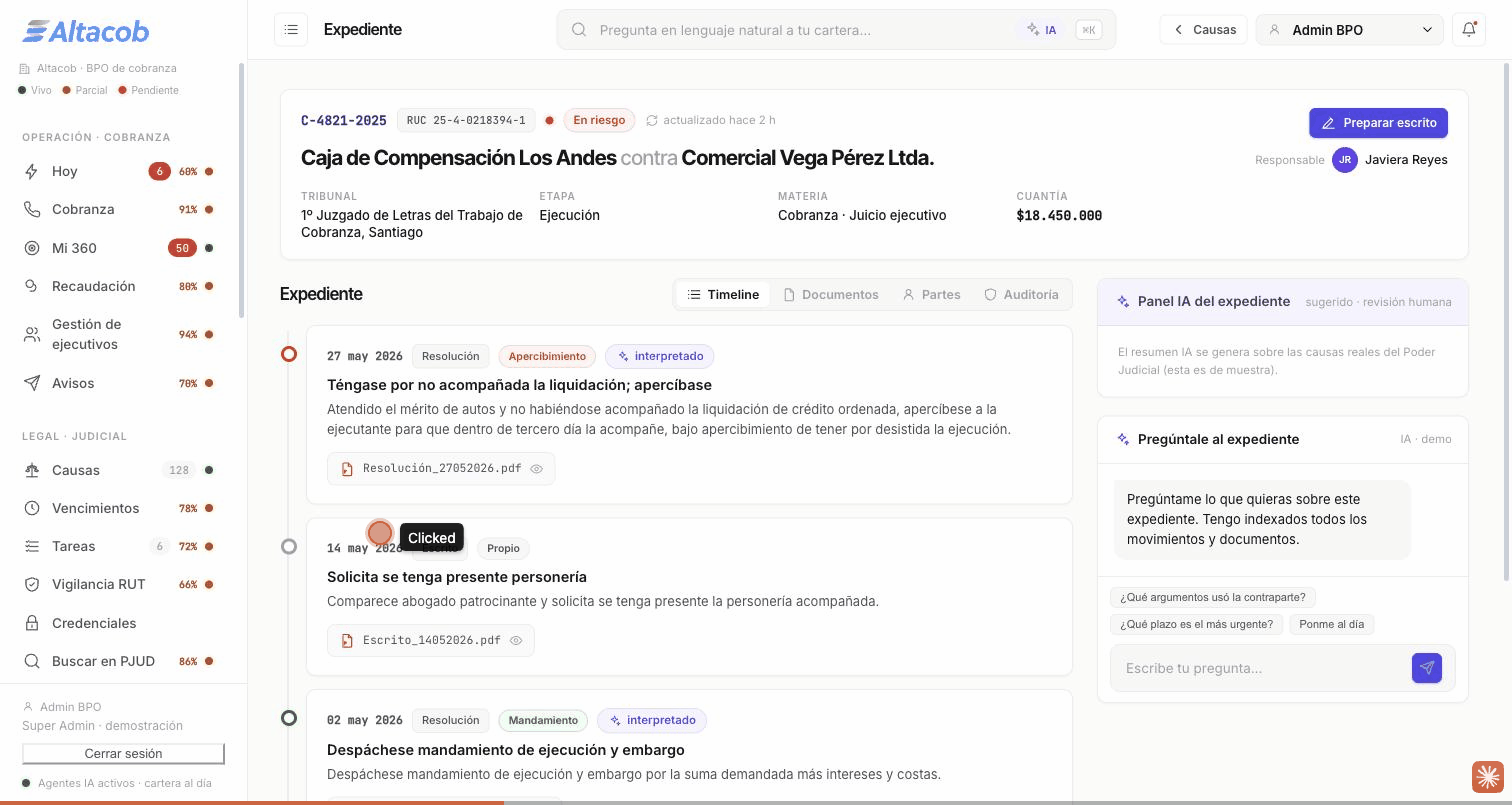This screenshot has width=1512, height=805.
Task: Expand Admin BPO user dropdown
Action: pos(1349,30)
